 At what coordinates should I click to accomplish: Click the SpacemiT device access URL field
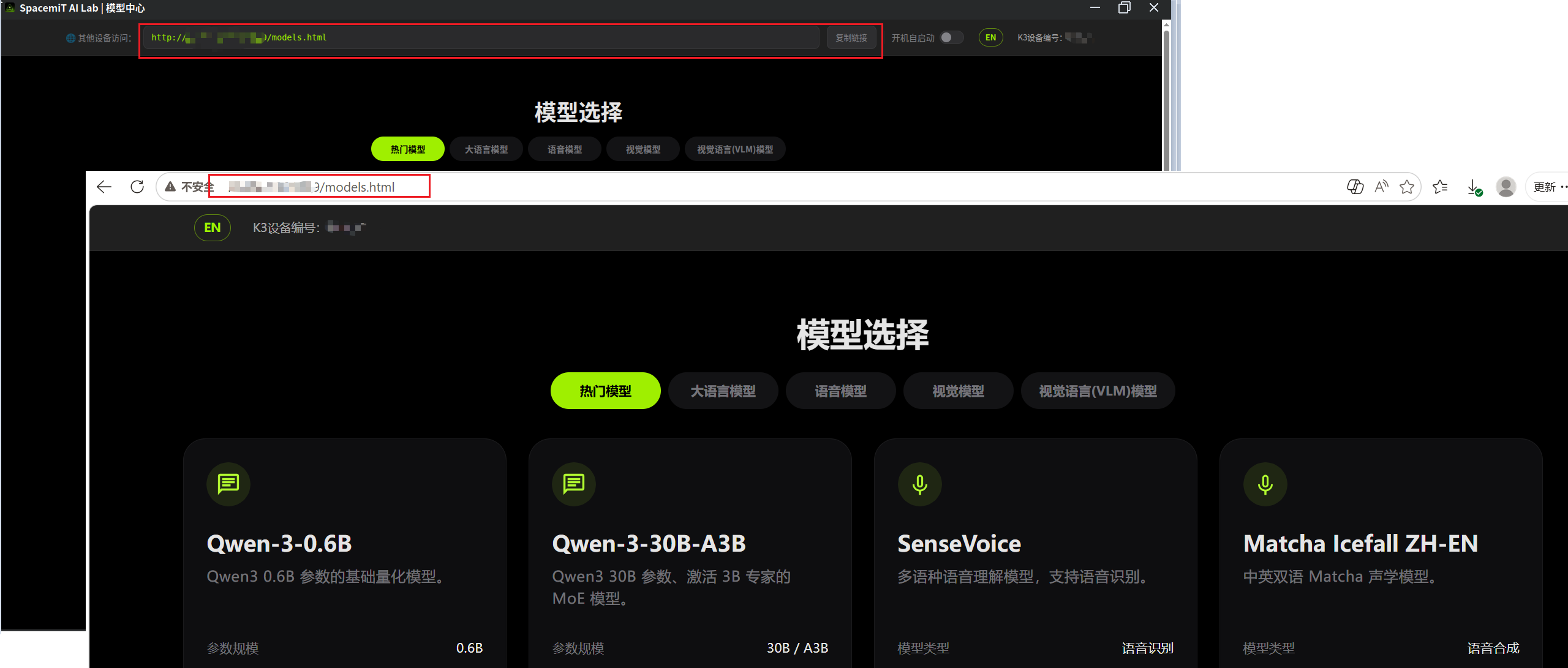click(481, 38)
